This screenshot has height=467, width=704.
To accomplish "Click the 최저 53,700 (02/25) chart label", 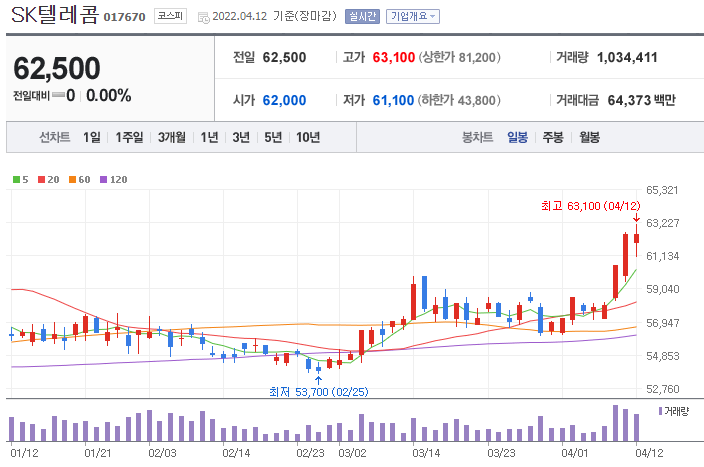I will click(318, 392).
